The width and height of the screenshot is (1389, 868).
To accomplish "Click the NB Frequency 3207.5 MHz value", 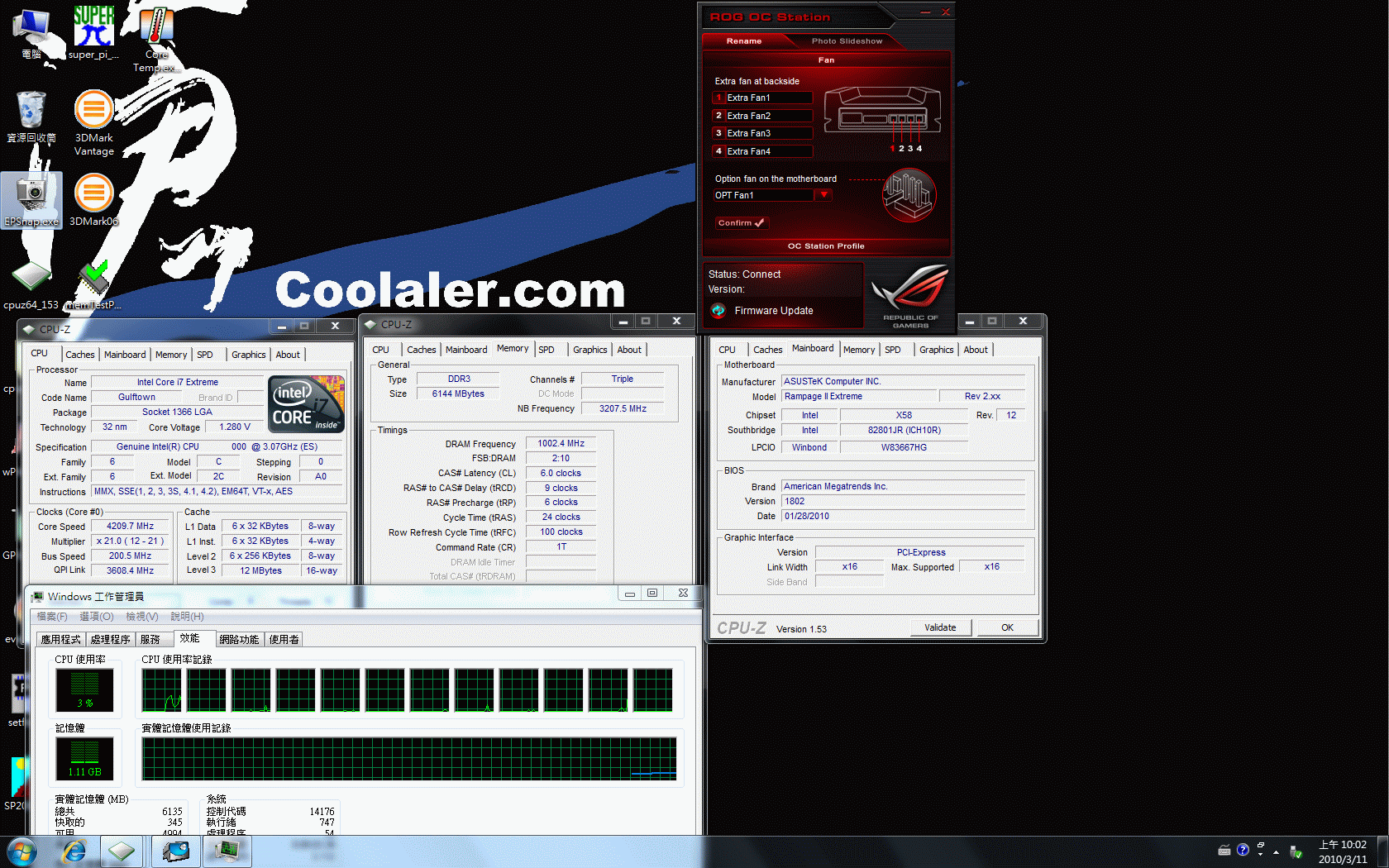I will [623, 408].
